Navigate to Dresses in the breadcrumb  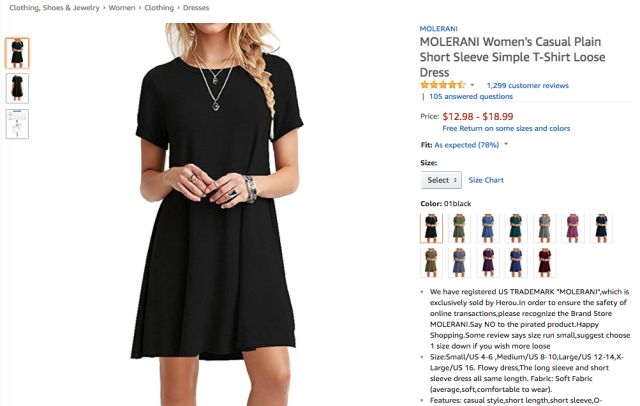coord(196,8)
